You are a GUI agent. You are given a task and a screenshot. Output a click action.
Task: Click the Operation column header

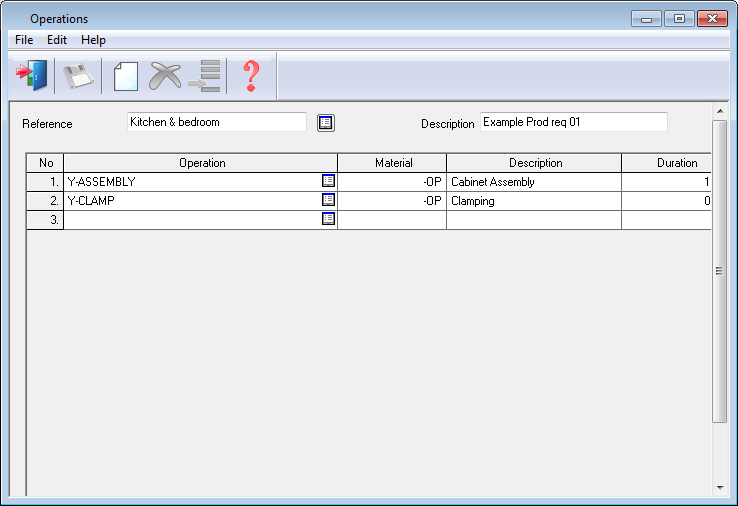pos(202,163)
